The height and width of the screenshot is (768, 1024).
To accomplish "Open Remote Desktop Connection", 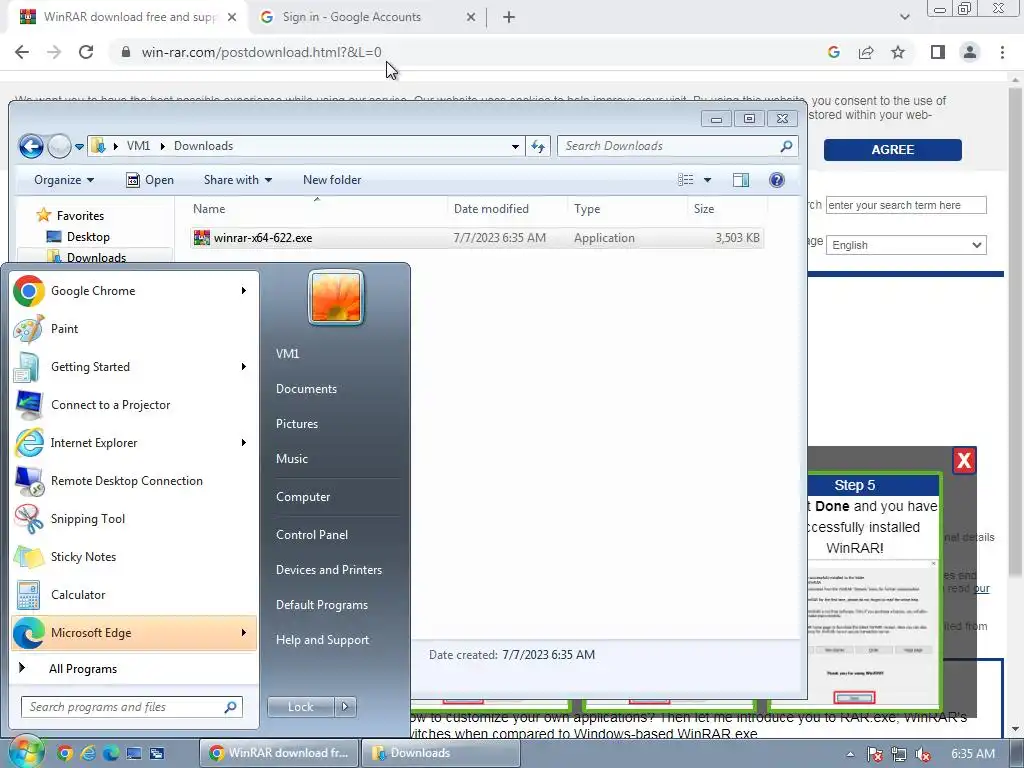I will pyautogui.click(x=134, y=481).
